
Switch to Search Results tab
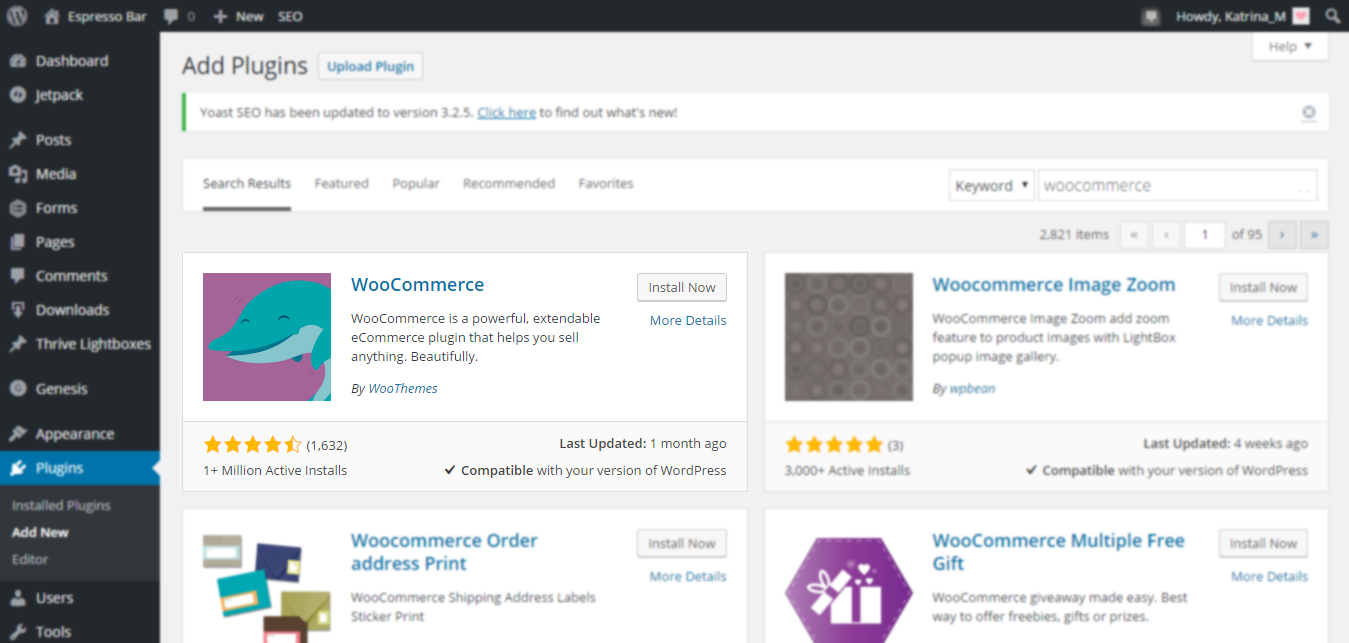pyautogui.click(x=247, y=184)
